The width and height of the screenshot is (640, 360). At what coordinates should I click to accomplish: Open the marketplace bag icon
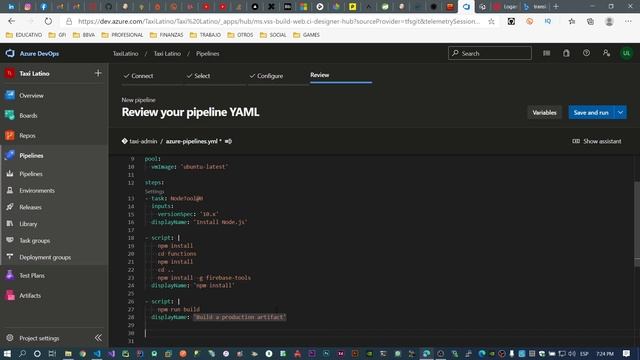pos(566,53)
